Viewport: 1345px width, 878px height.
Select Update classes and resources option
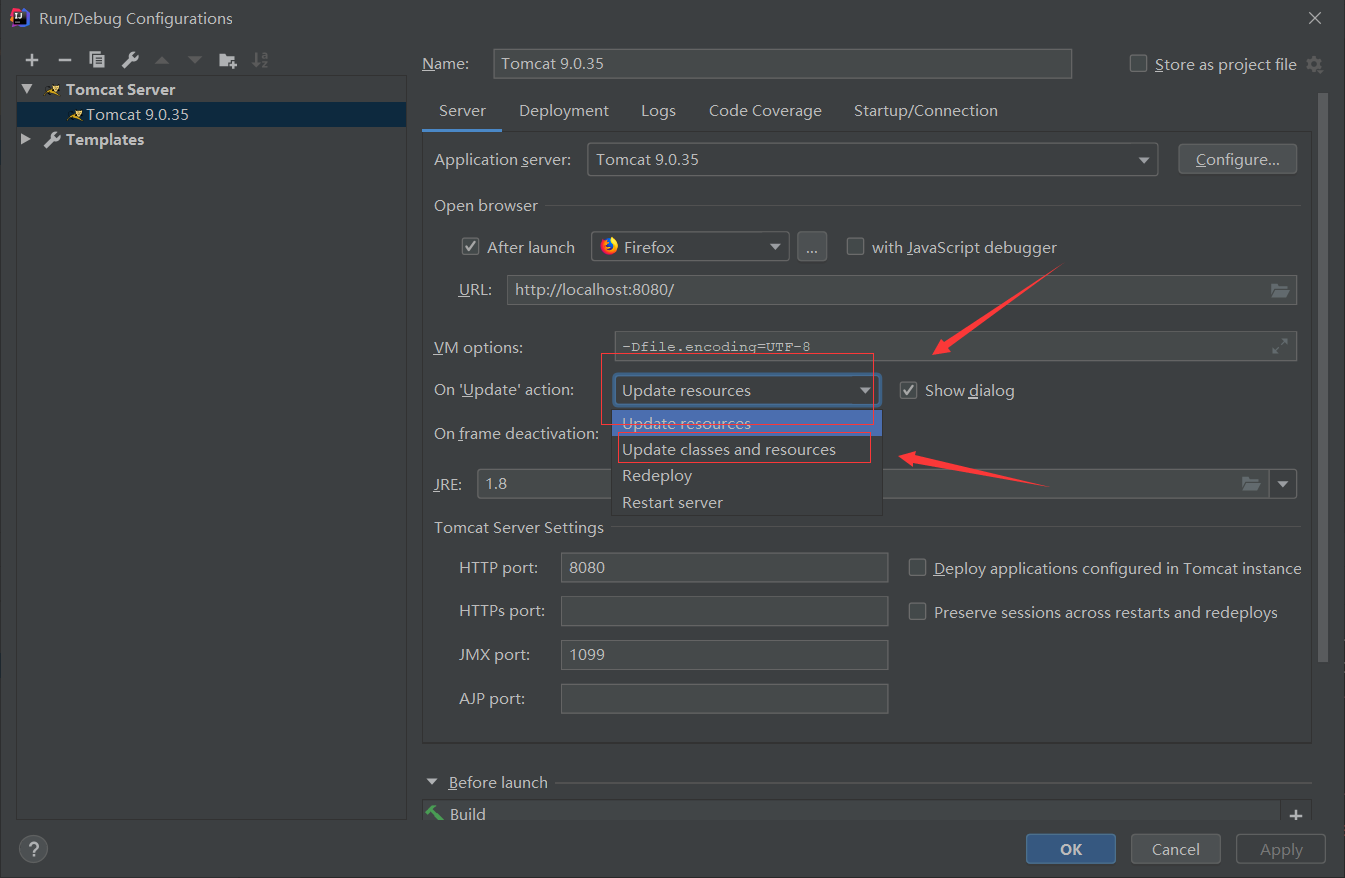coord(747,450)
